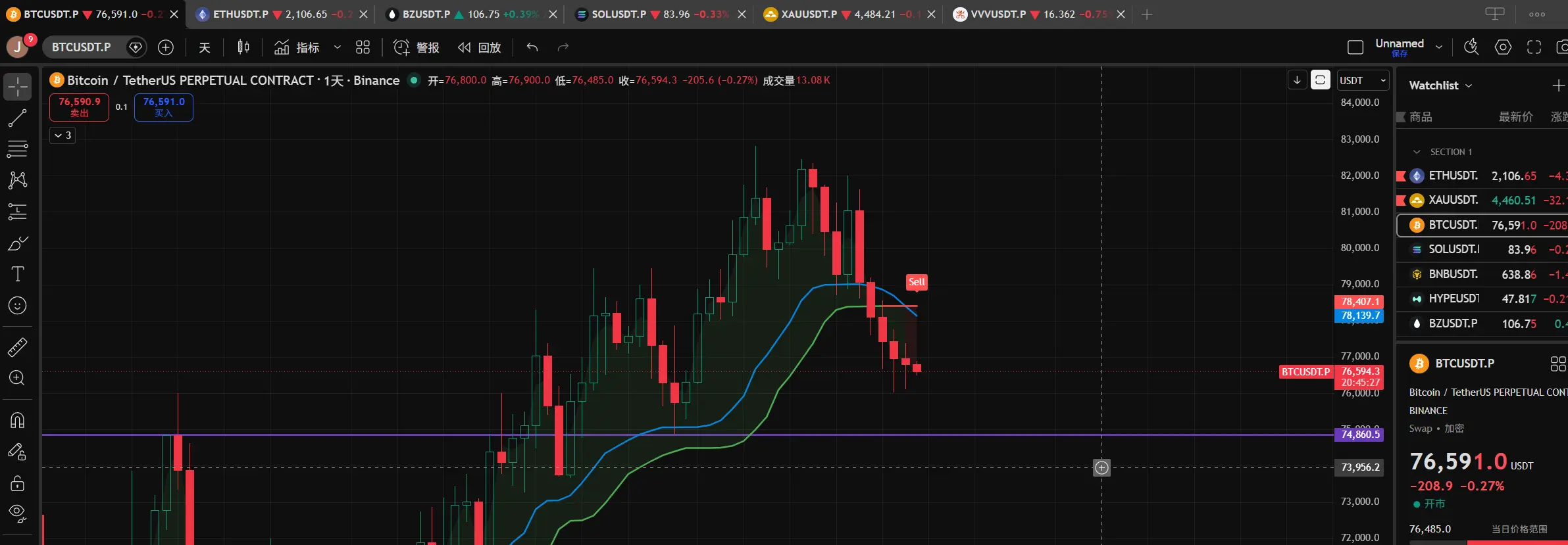This screenshot has width=1568, height=545.
Task: Toggle the sync button above the price scale
Action: (1320, 80)
